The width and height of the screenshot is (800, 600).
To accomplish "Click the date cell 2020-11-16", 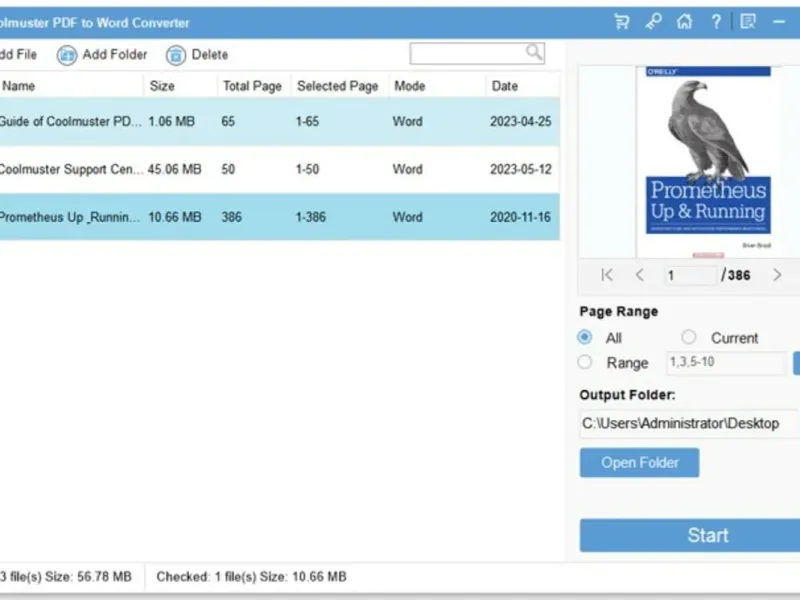I will 520,217.
